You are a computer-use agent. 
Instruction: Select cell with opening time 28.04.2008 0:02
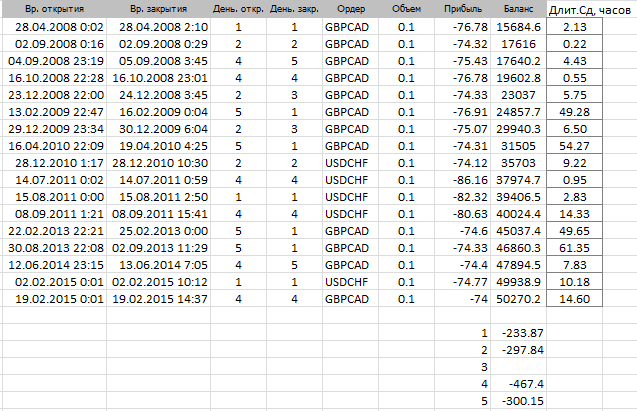click(54, 27)
